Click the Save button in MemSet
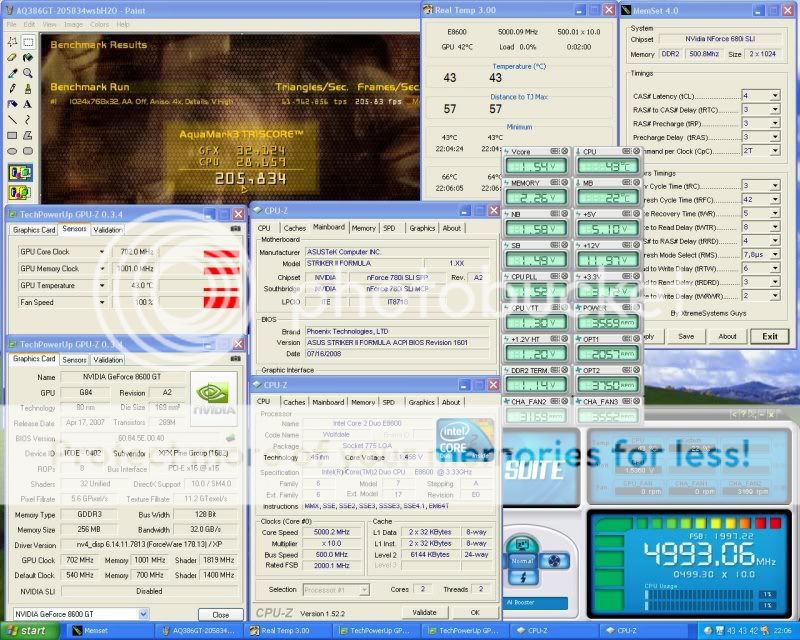 686,336
